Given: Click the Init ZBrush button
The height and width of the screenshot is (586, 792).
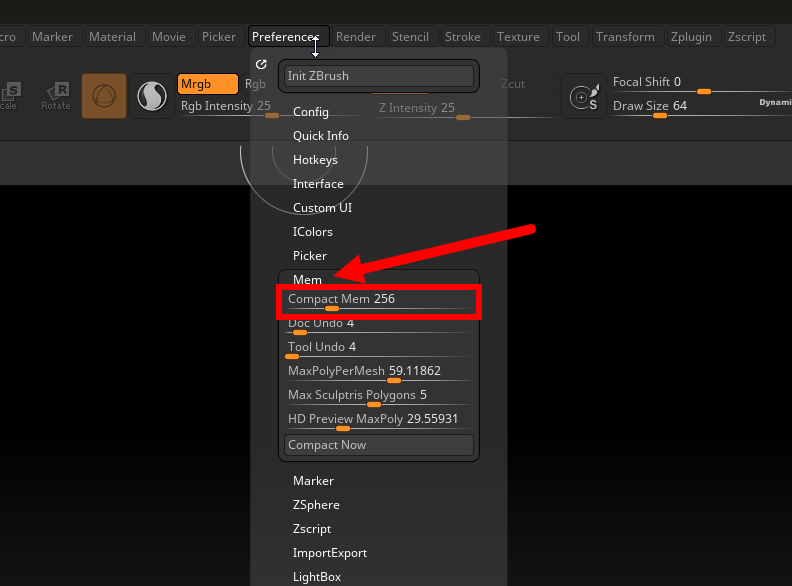Looking at the screenshot, I should pyautogui.click(x=379, y=76).
